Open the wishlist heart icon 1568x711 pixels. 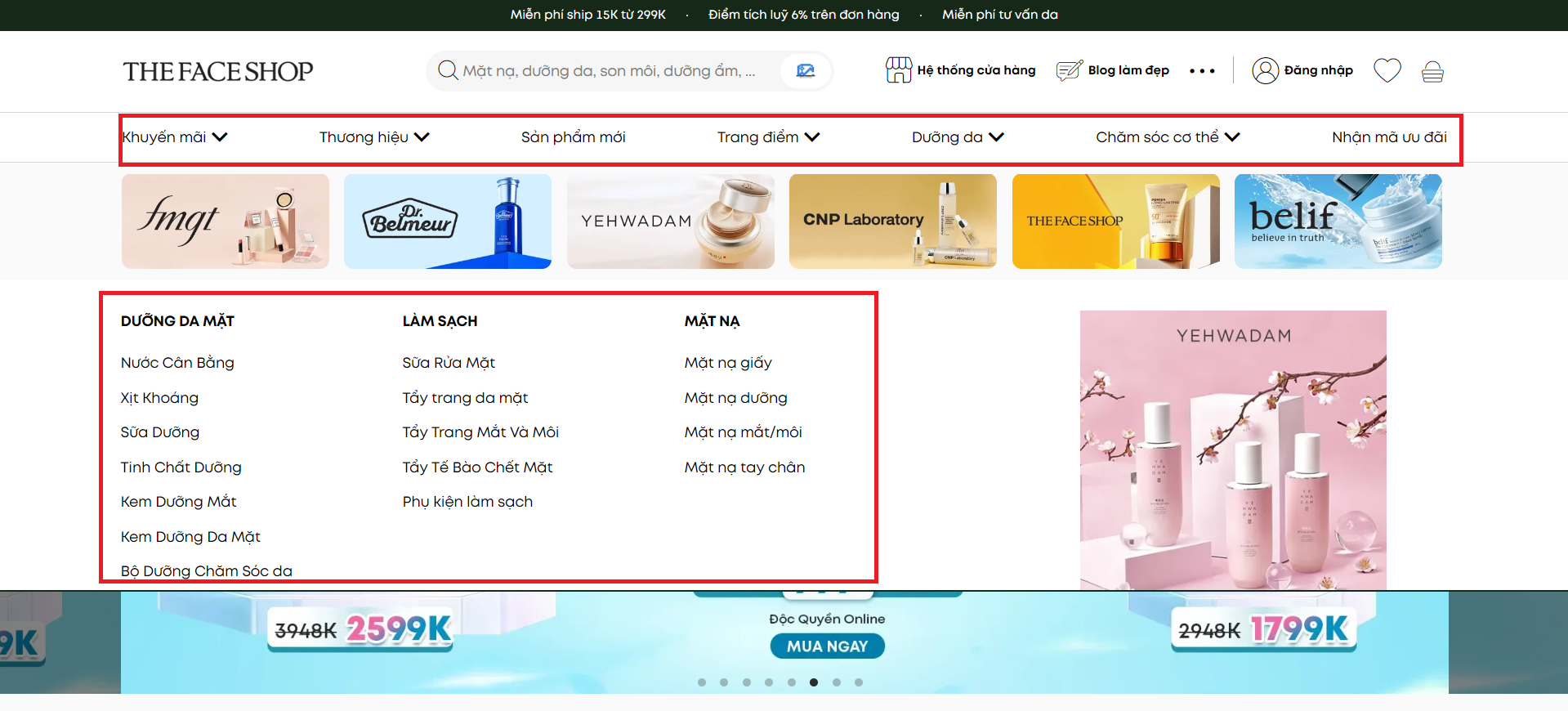click(1387, 70)
